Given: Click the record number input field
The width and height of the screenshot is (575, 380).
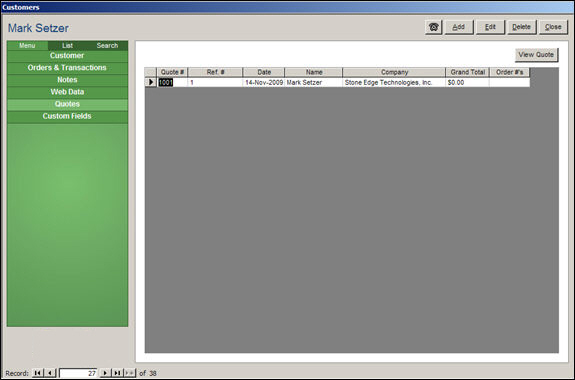Looking at the screenshot, I should point(78,373).
